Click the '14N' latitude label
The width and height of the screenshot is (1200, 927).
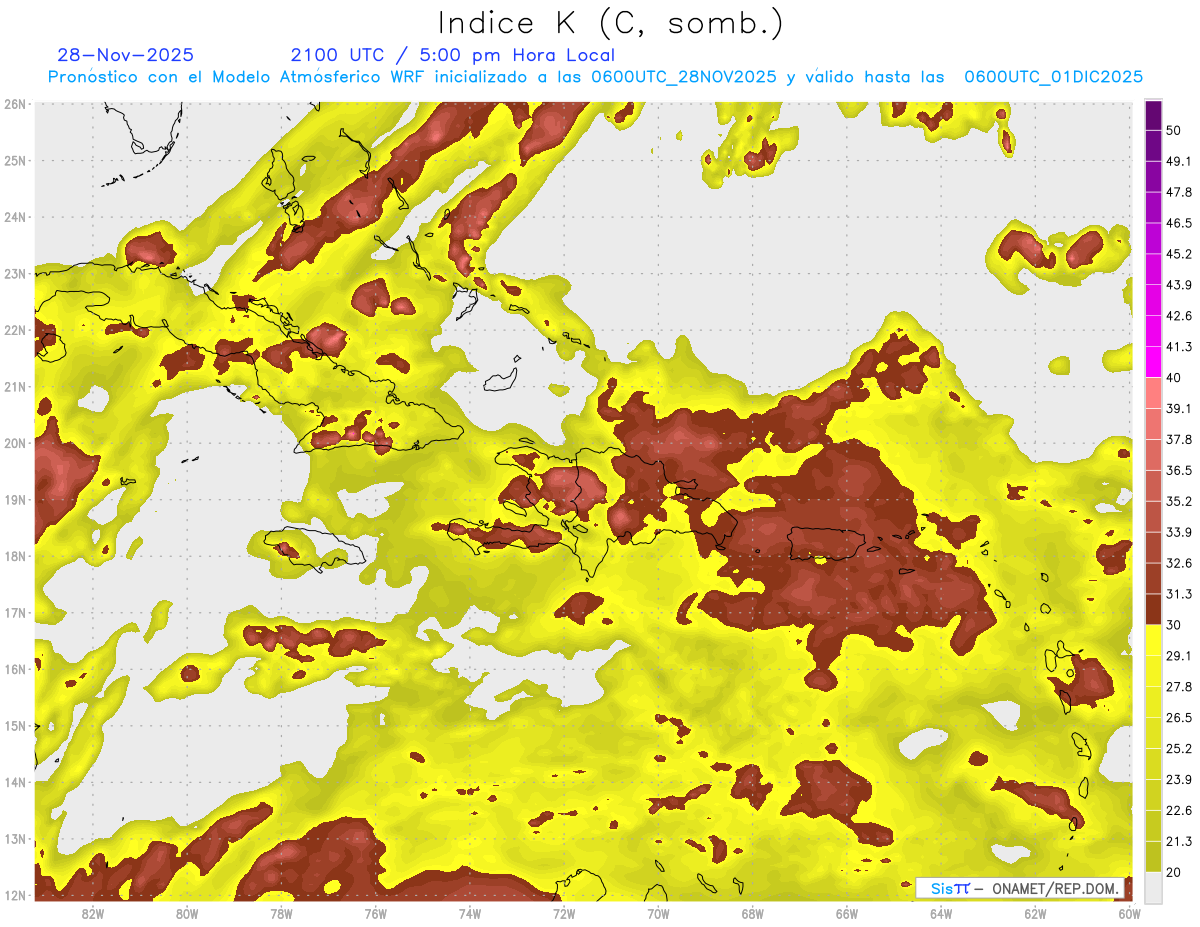click(15, 782)
